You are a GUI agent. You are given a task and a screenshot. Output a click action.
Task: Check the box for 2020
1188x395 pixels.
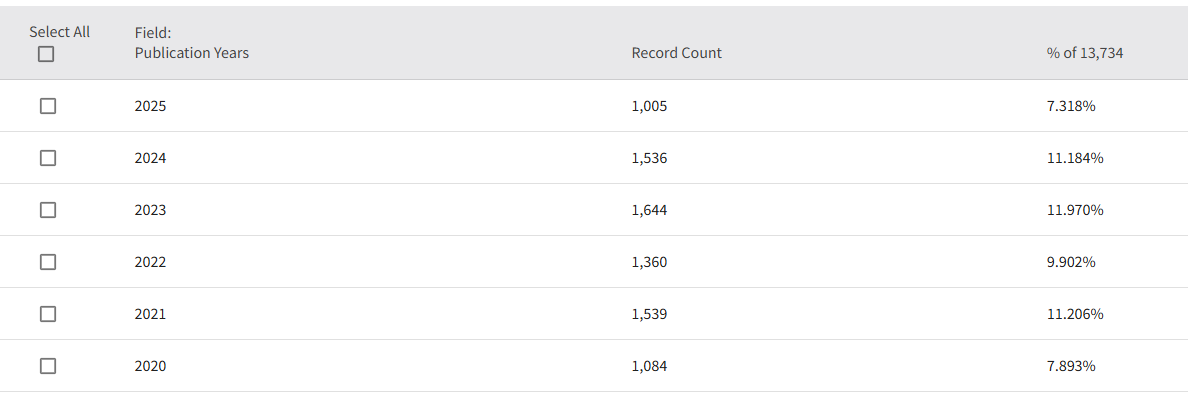tap(48, 366)
